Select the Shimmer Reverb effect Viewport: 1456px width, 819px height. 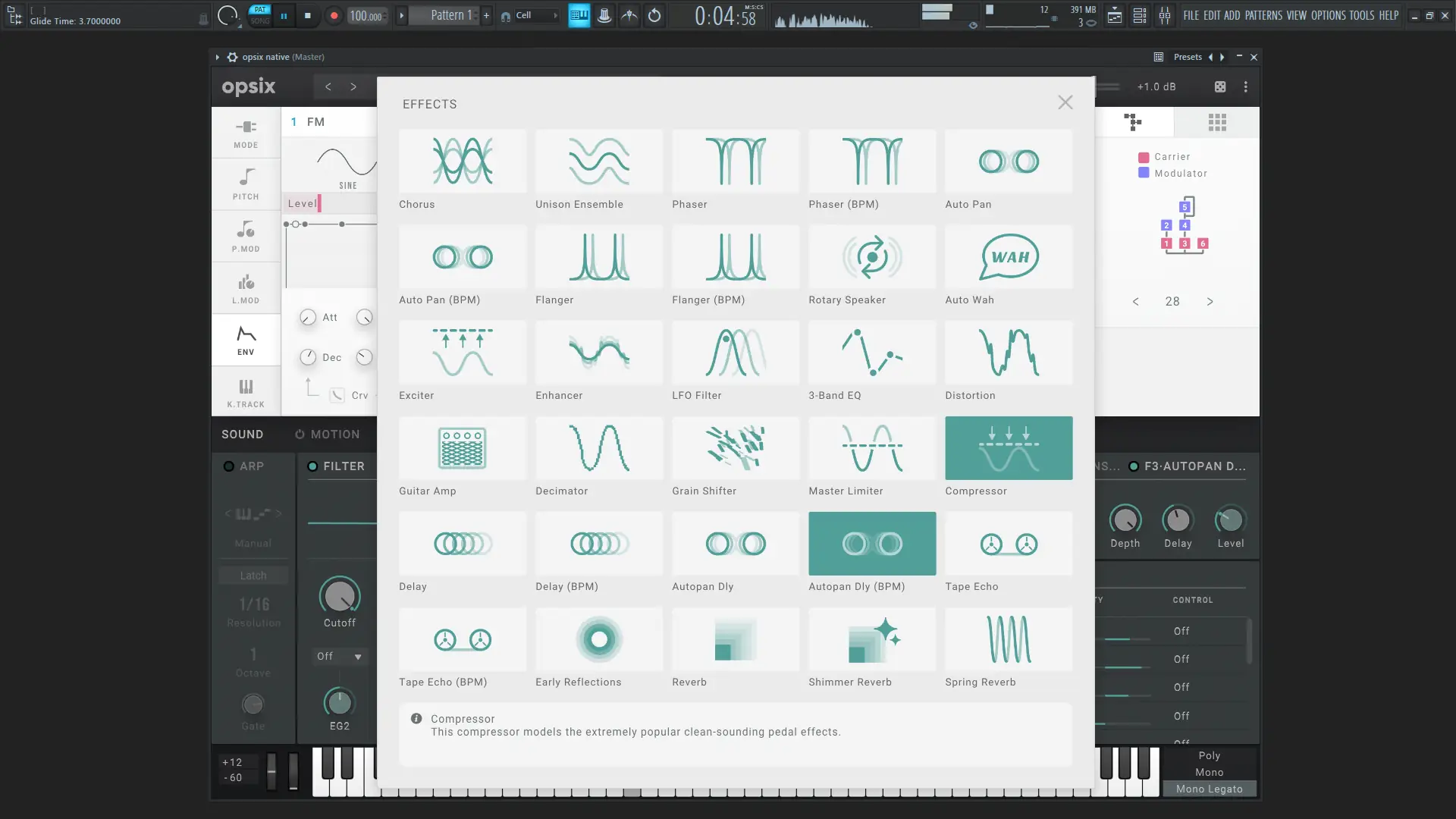tap(871, 639)
